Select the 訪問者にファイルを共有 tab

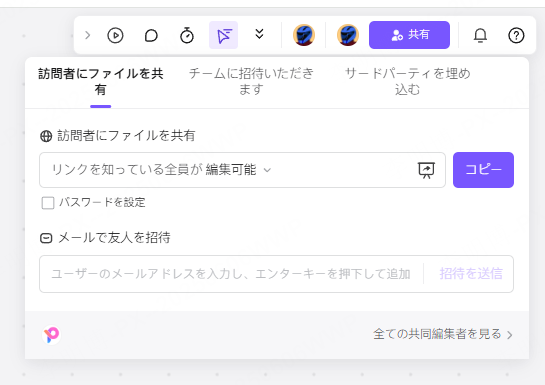click(100, 82)
